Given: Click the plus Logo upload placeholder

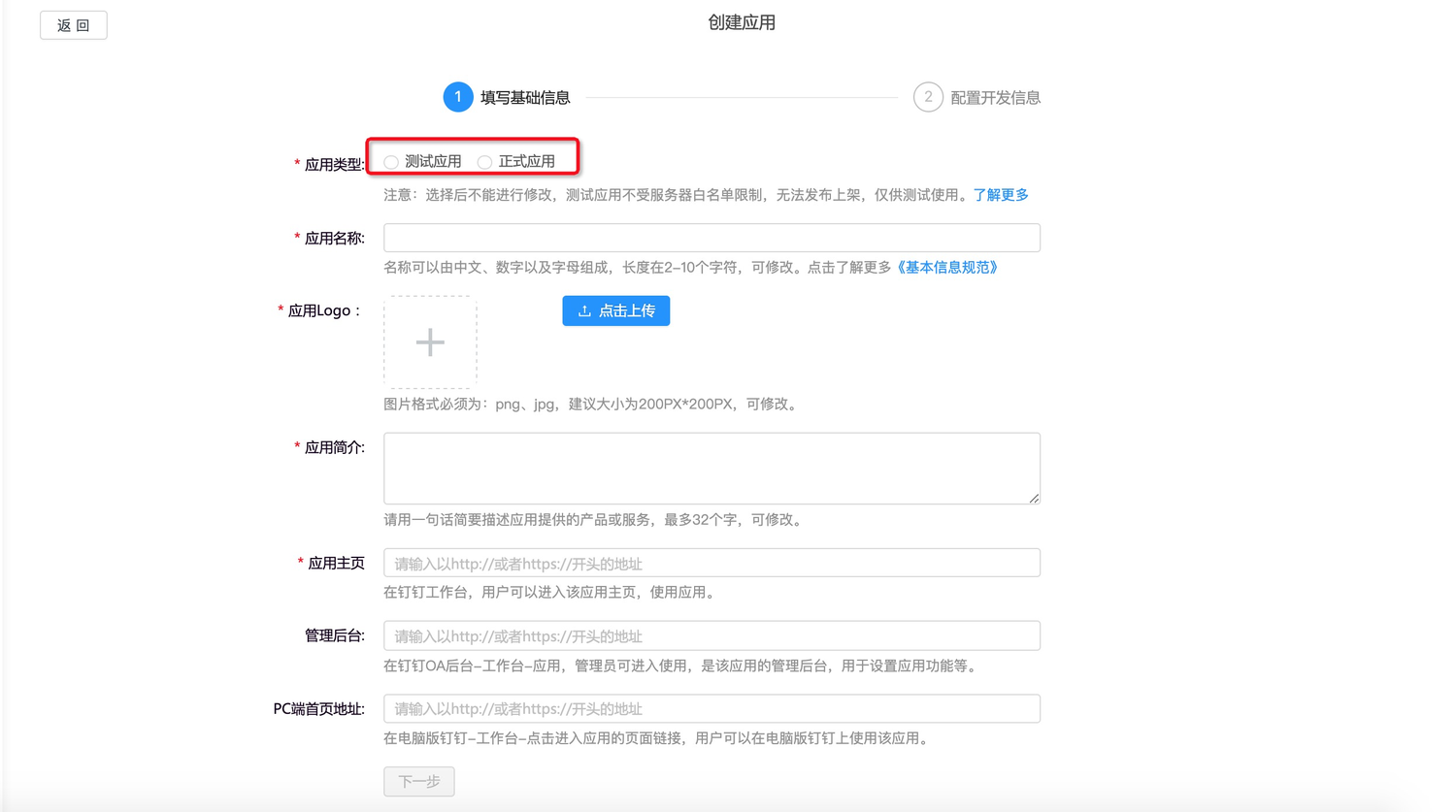Looking at the screenshot, I should [x=430, y=342].
